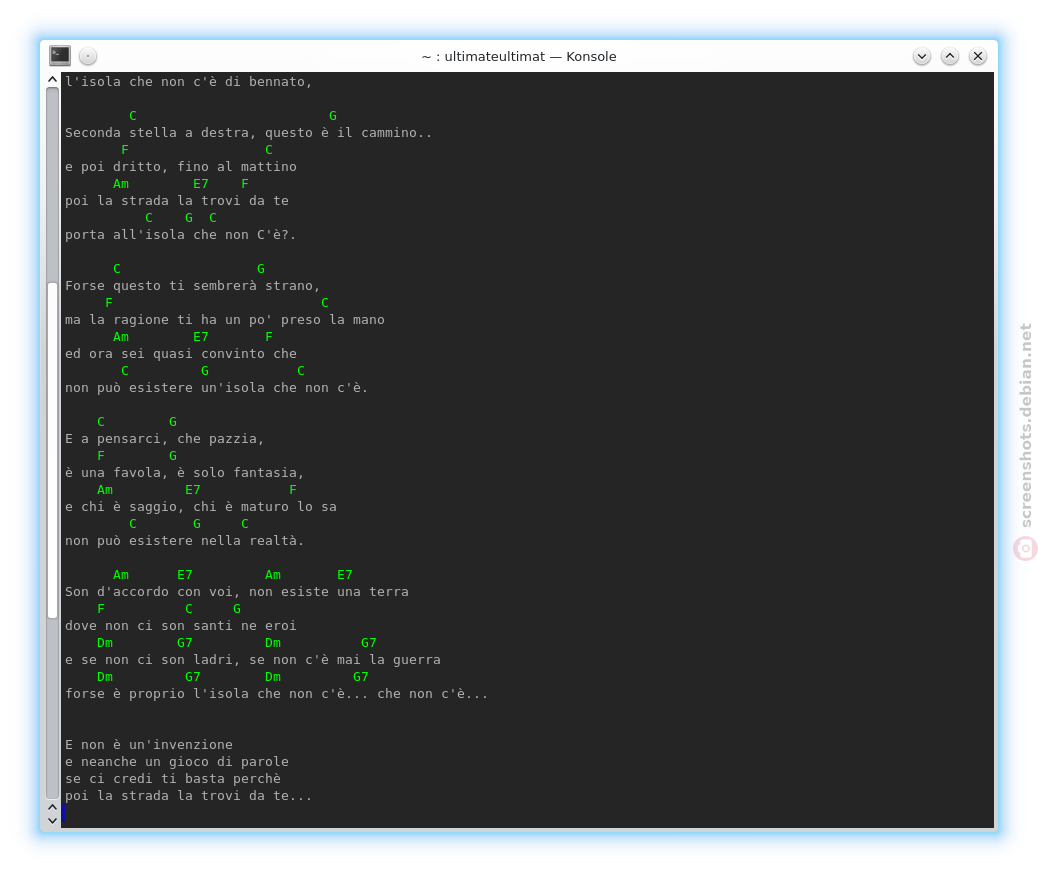Click green Am chord above 'non esiste'

pyautogui.click(x=273, y=574)
